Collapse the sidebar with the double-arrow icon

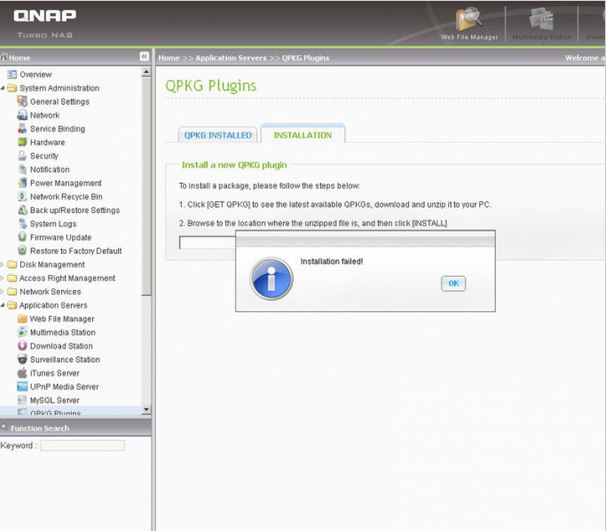tap(144, 57)
